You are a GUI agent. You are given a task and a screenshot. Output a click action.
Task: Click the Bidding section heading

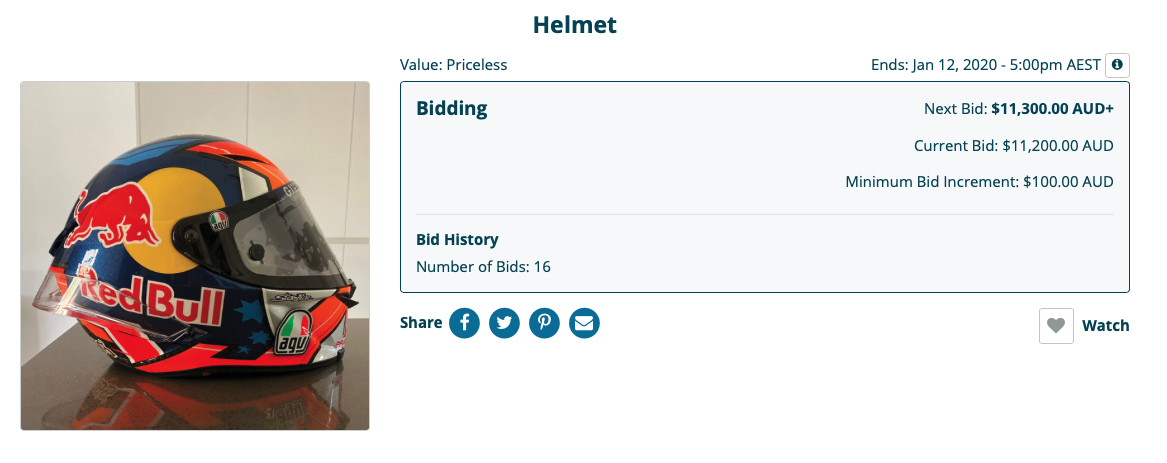(452, 109)
